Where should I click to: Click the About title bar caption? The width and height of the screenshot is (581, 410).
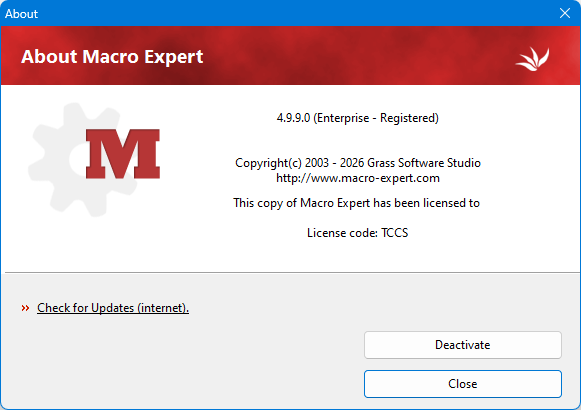pyautogui.click(x=21, y=14)
